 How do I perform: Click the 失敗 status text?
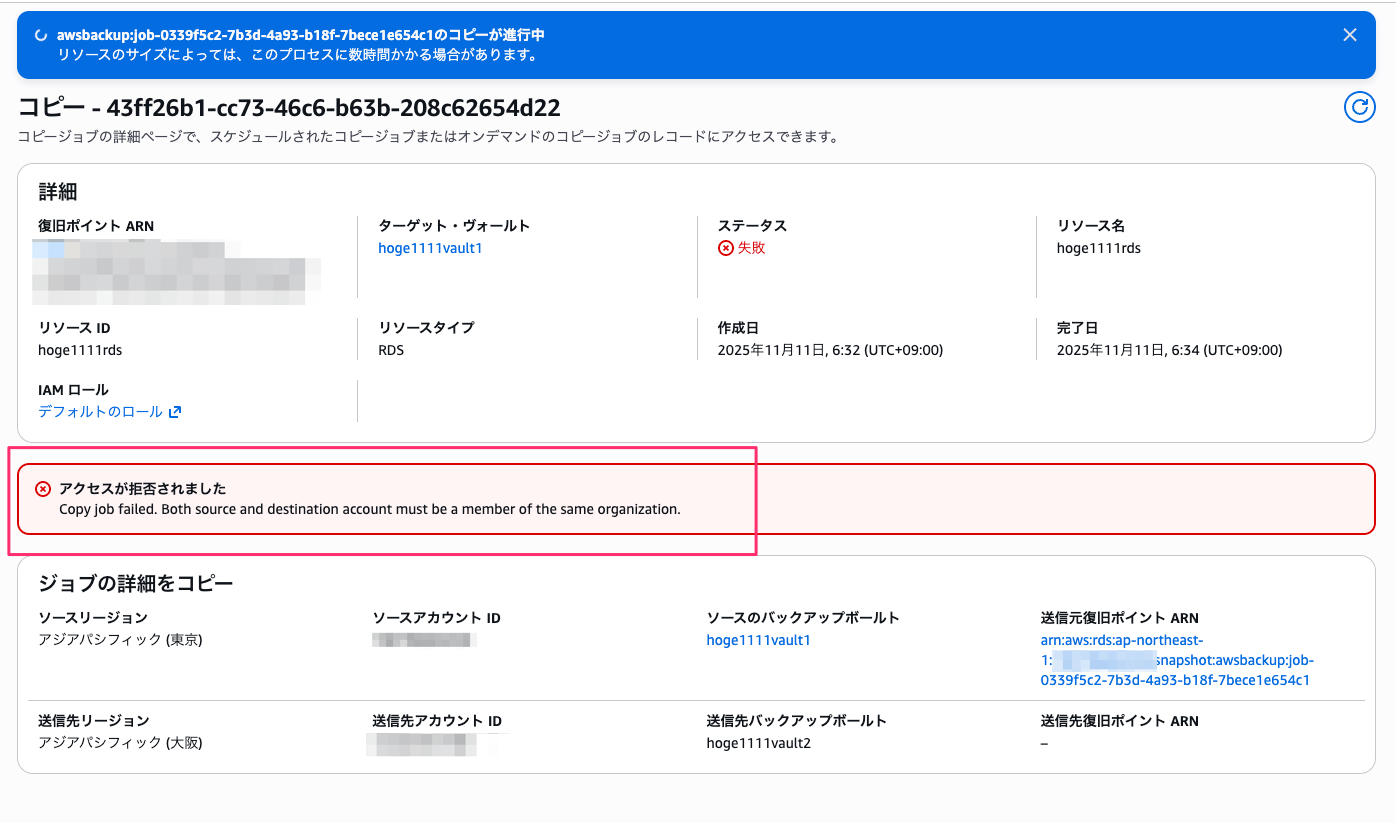(x=751, y=248)
